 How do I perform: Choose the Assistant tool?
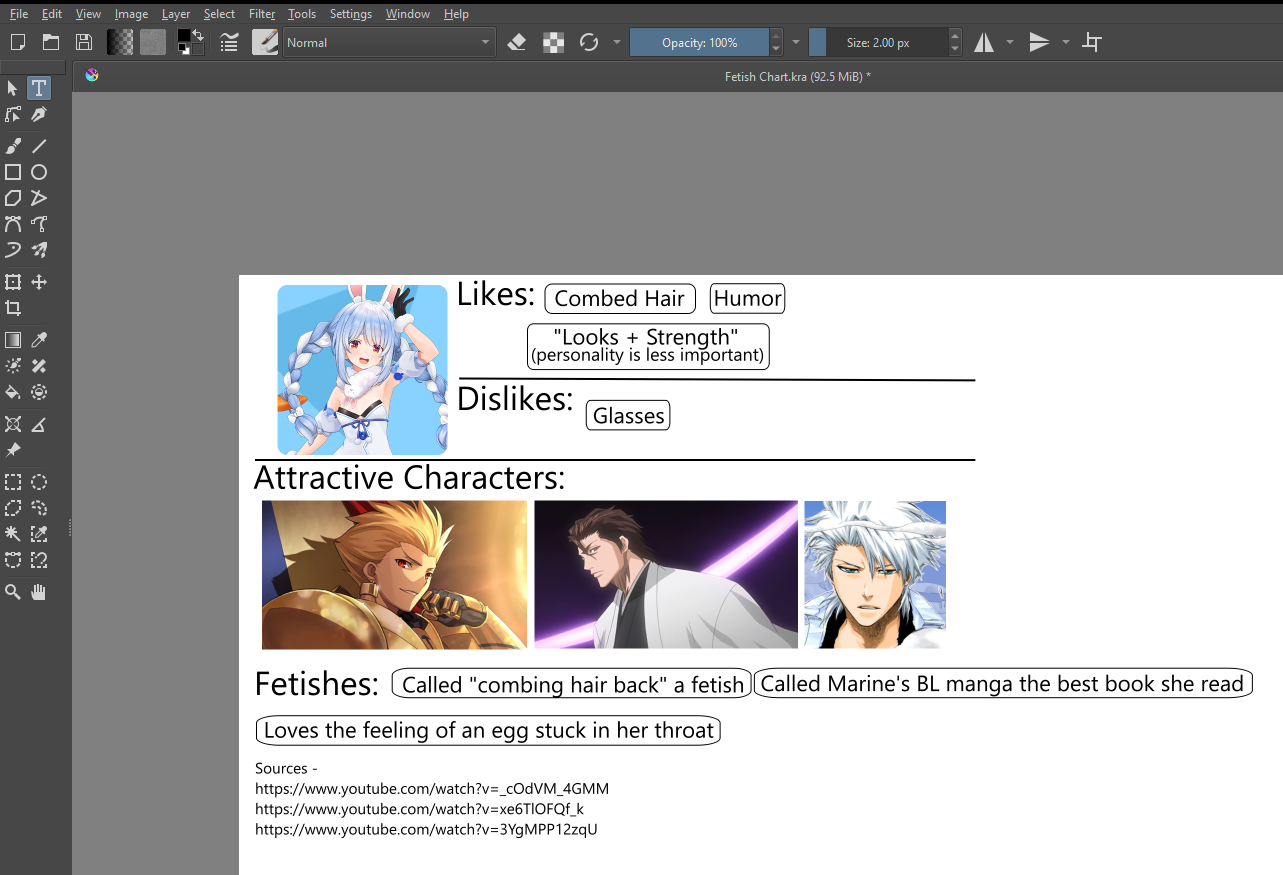pyautogui.click(x=13, y=424)
